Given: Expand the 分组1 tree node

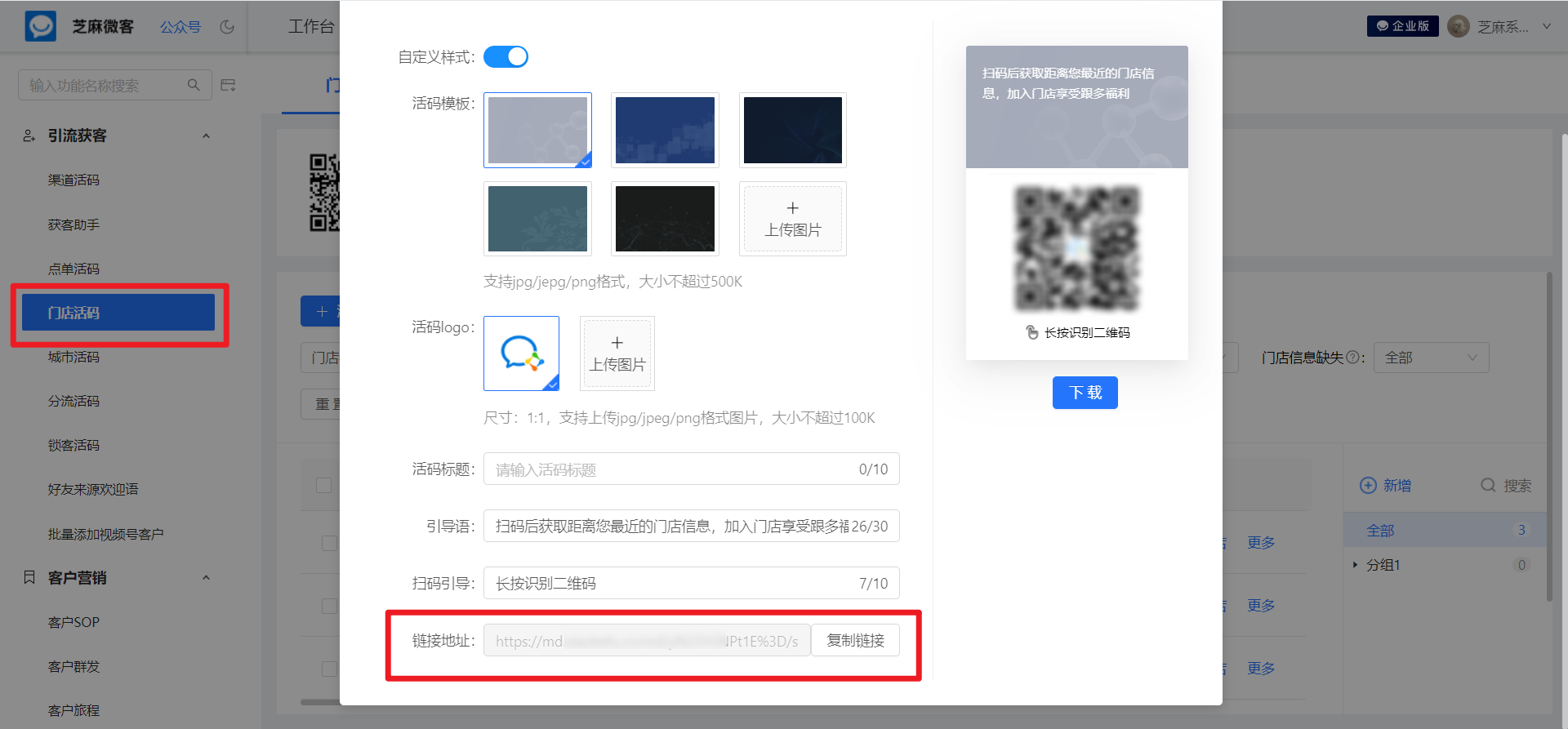Looking at the screenshot, I should pos(1355,565).
